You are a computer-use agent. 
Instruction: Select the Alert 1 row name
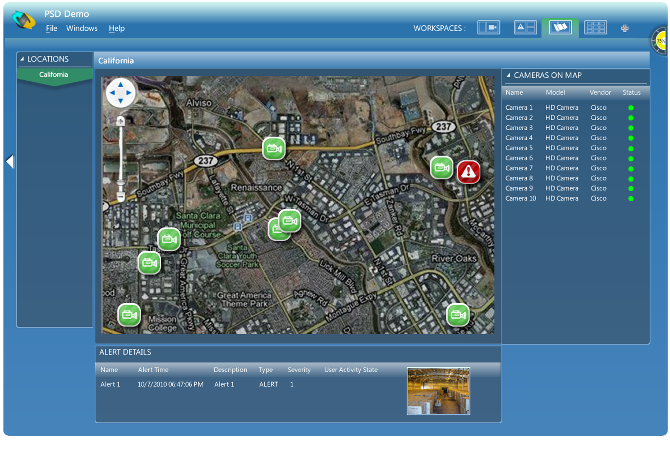click(x=110, y=384)
